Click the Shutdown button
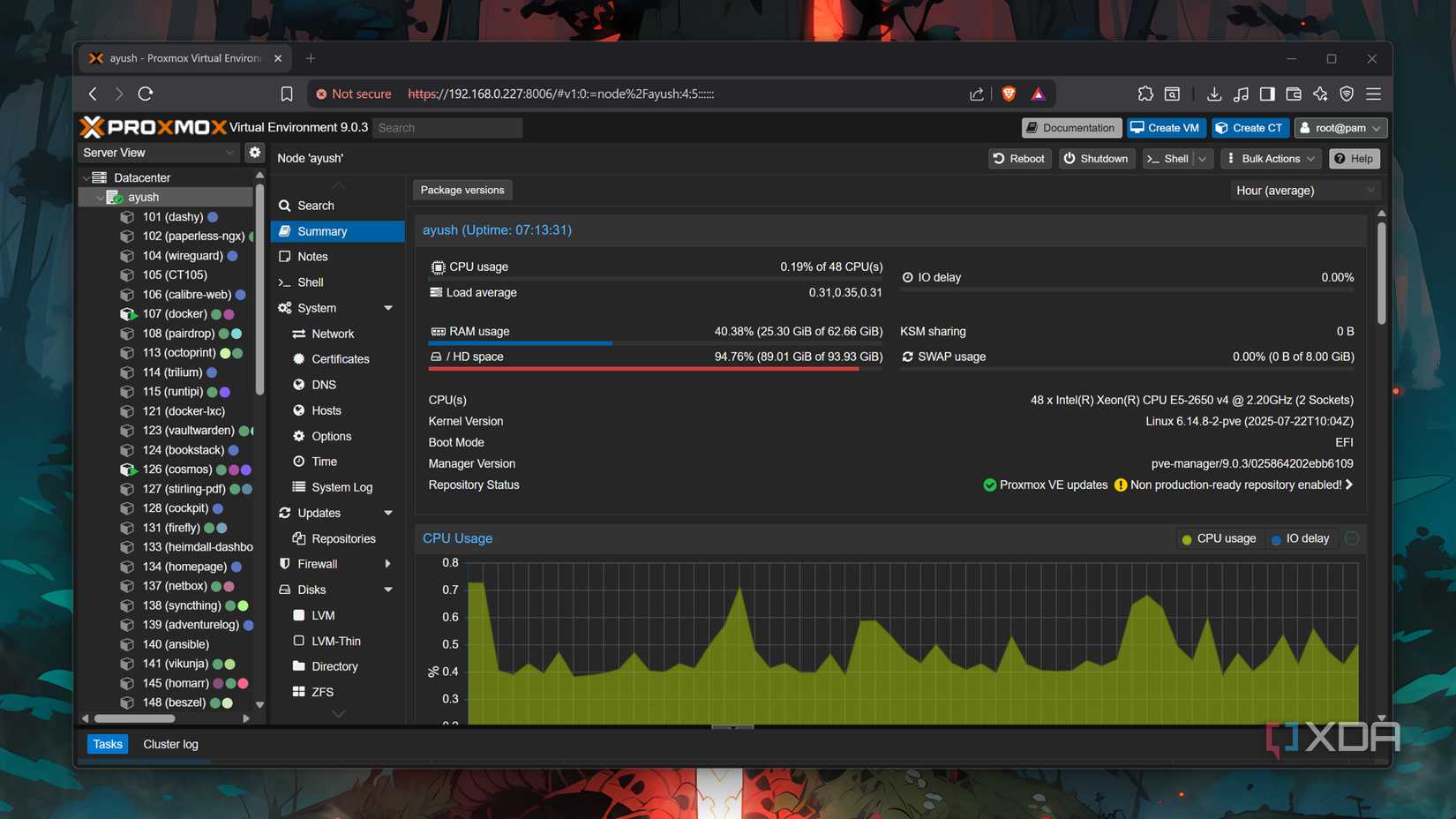 click(1095, 159)
